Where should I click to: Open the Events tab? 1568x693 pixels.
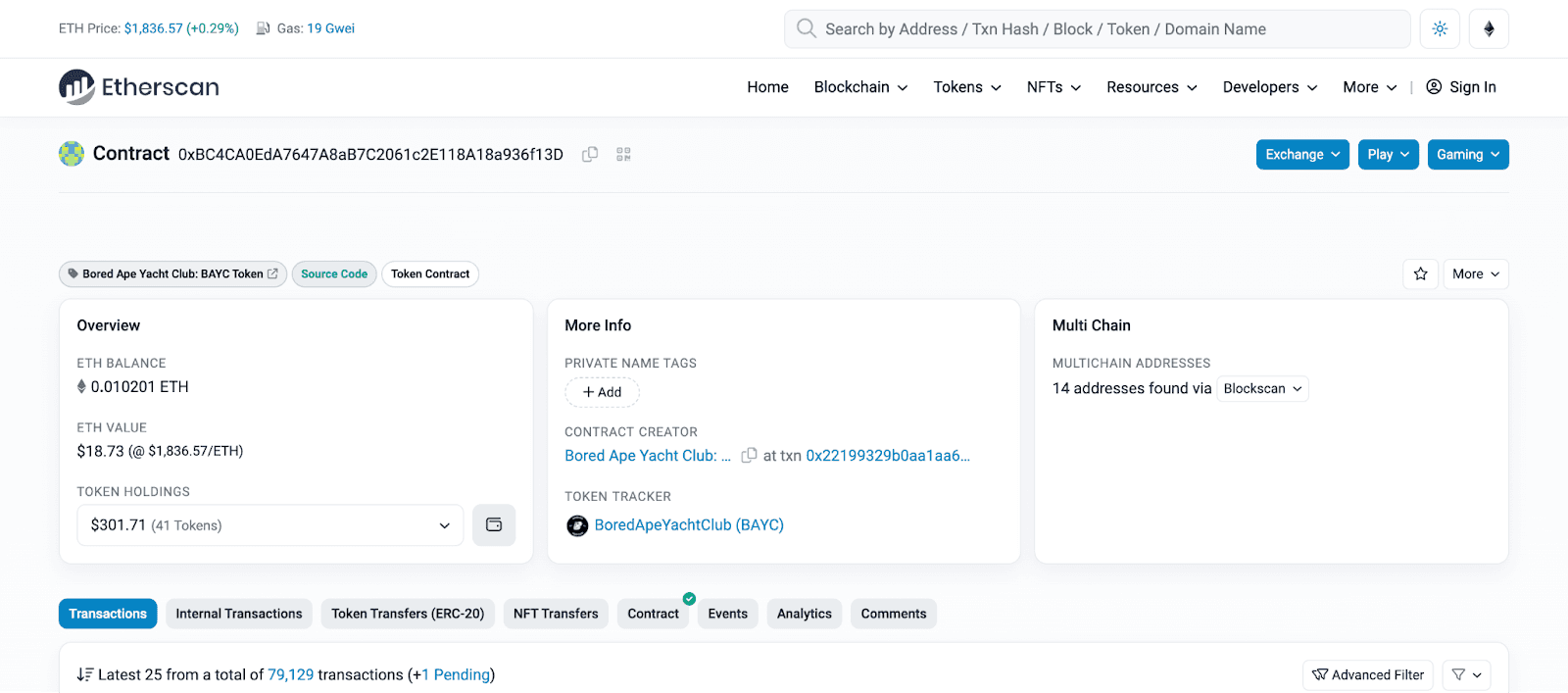(728, 614)
